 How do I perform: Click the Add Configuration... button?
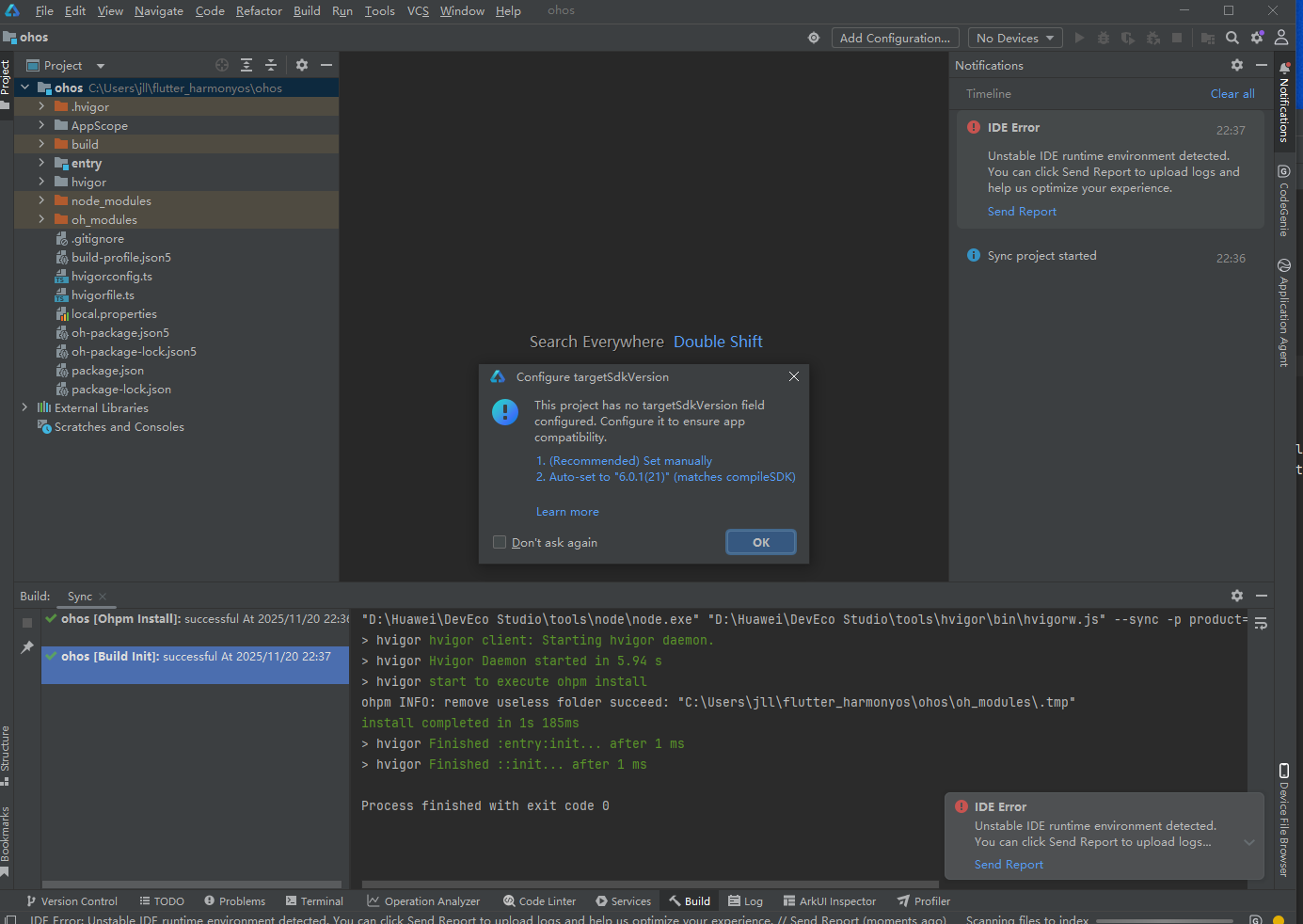(x=895, y=38)
